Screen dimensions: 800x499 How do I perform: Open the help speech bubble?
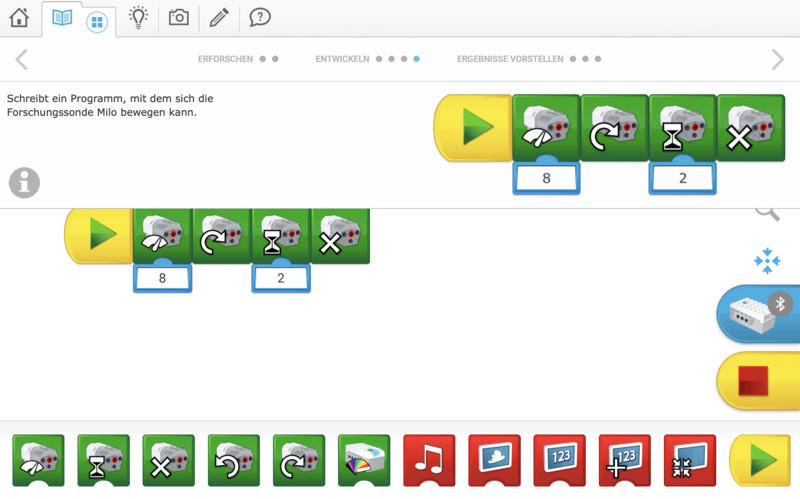(x=259, y=17)
